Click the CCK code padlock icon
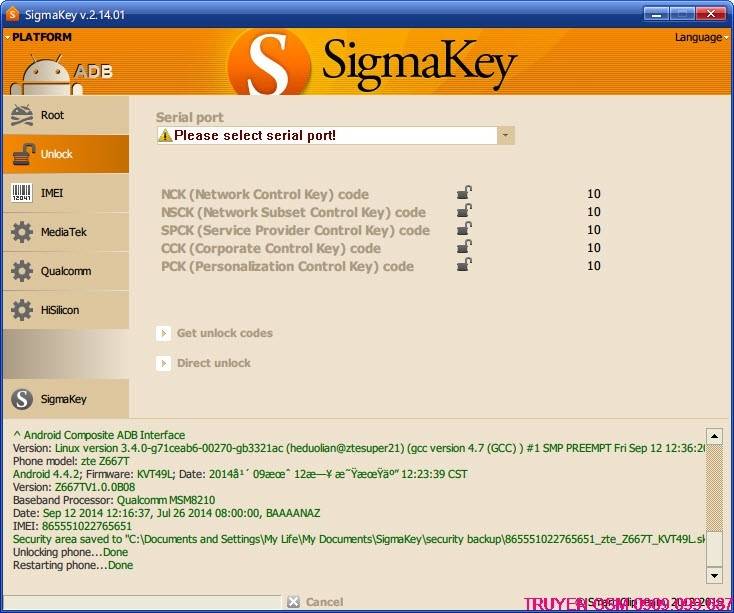Screen dimensions: 734x613 [x=464, y=247]
